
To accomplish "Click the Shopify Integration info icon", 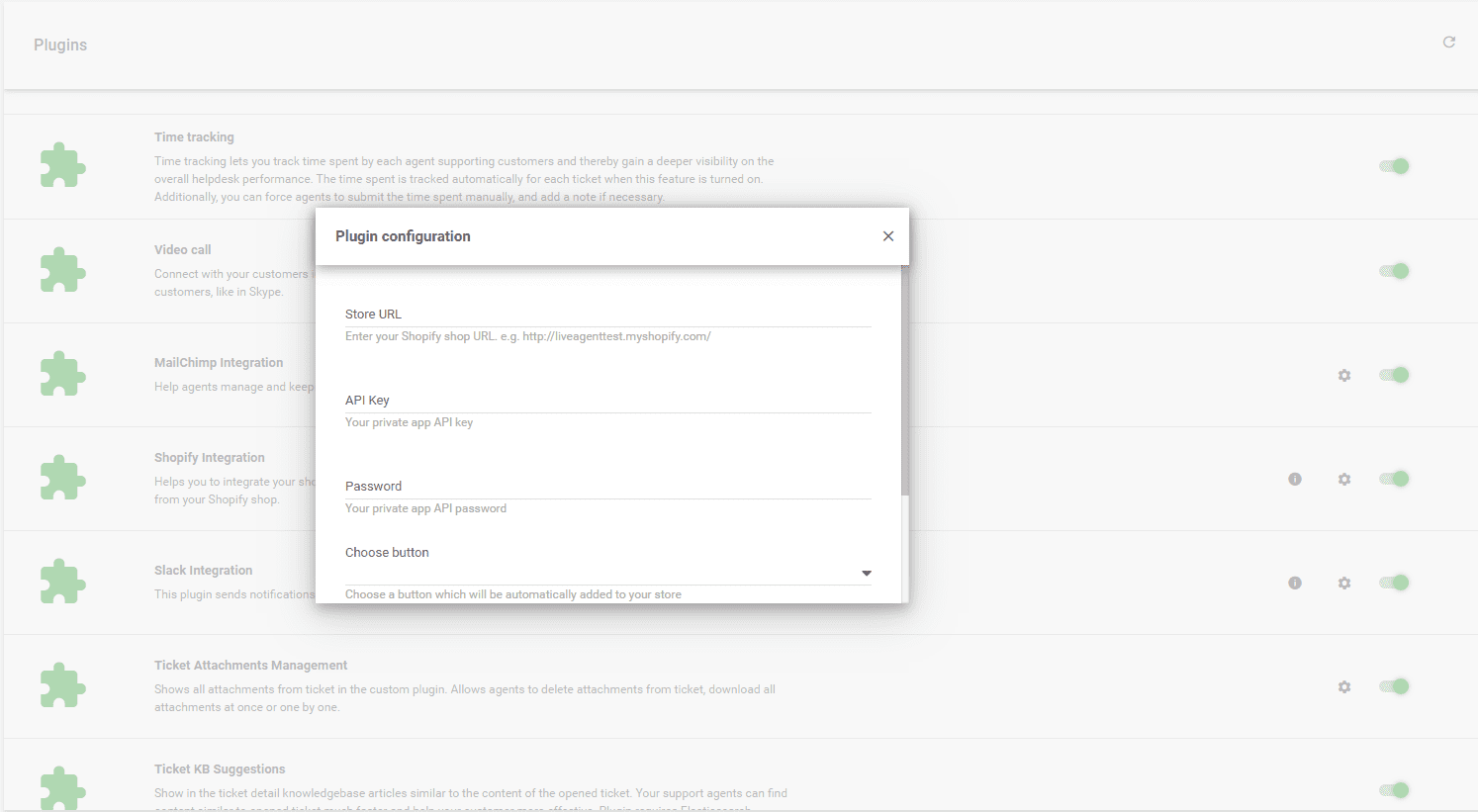I will point(1295,479).
